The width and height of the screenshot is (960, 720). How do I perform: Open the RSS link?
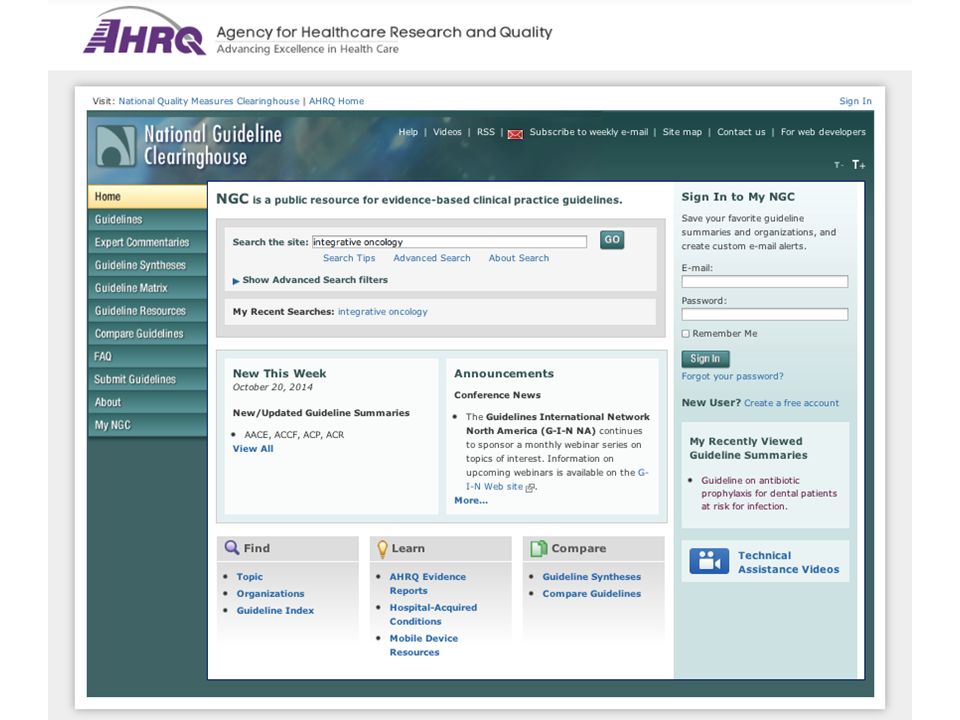click(x=486, y=132)
